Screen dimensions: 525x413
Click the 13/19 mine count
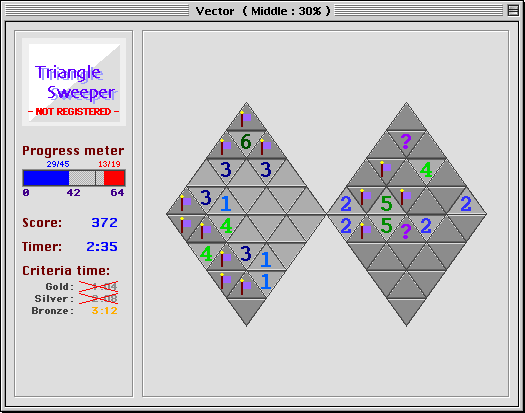(x=109, y=164)
